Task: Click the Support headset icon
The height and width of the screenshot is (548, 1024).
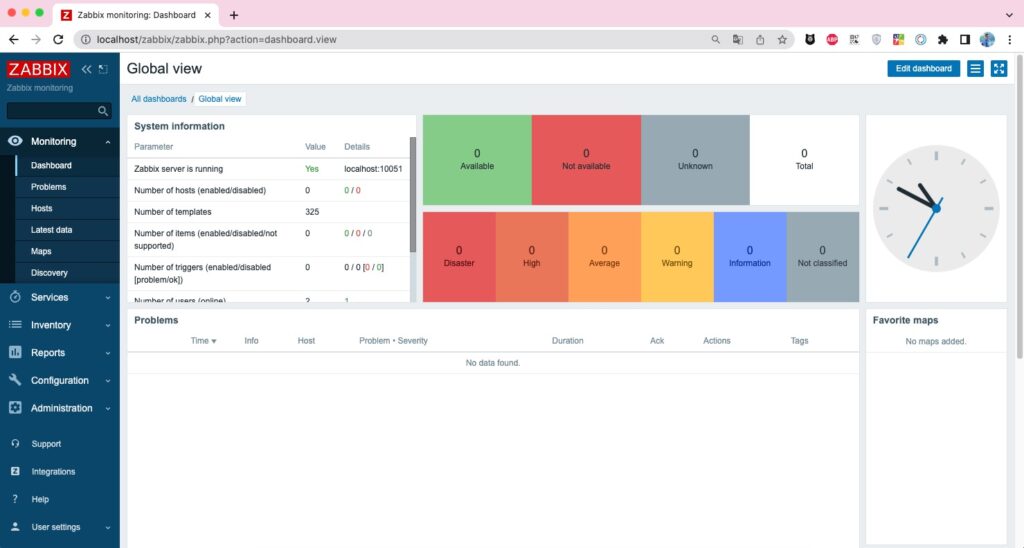Action: (15, 444)
